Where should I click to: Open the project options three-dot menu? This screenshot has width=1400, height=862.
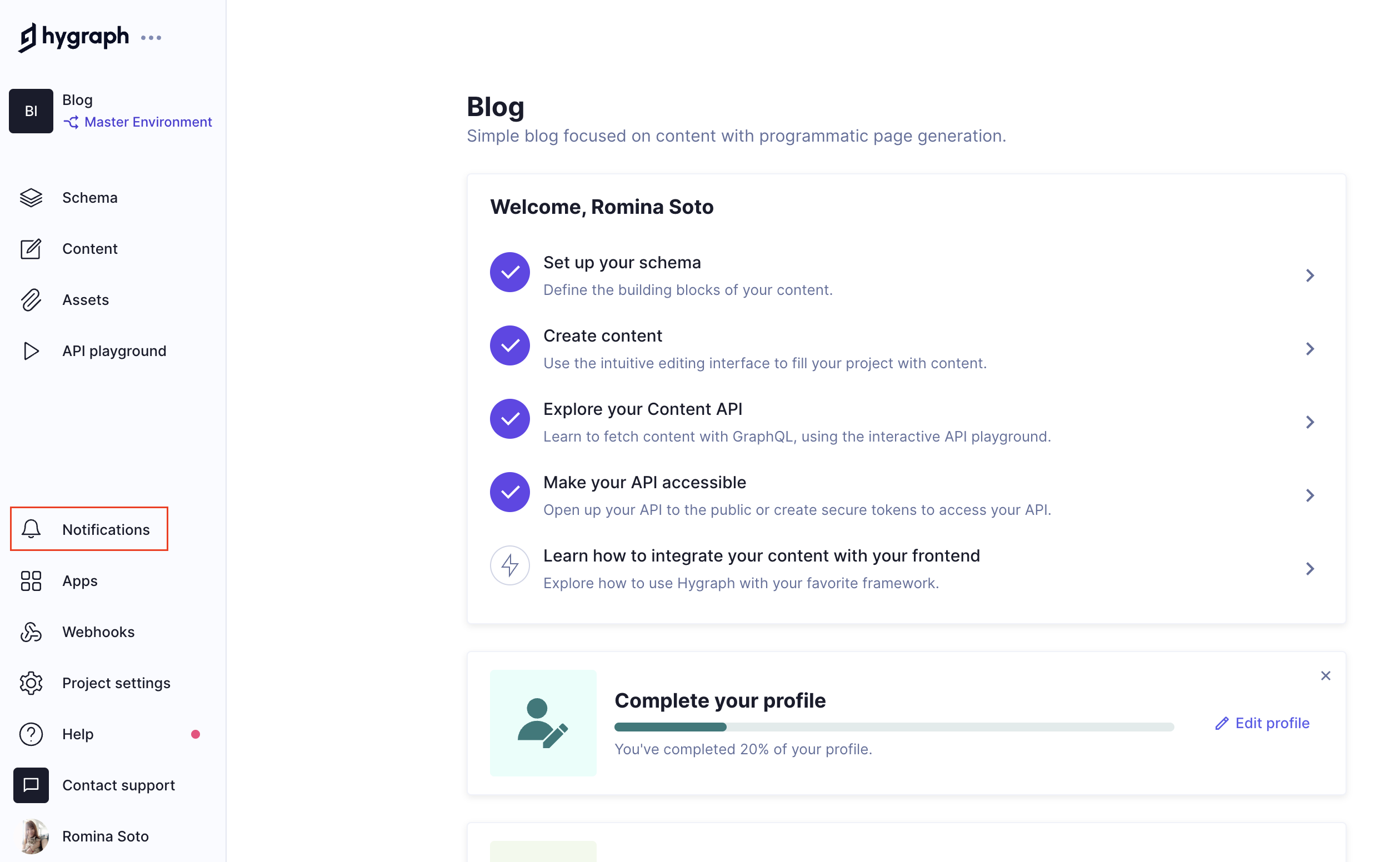[x=151, y=38]
